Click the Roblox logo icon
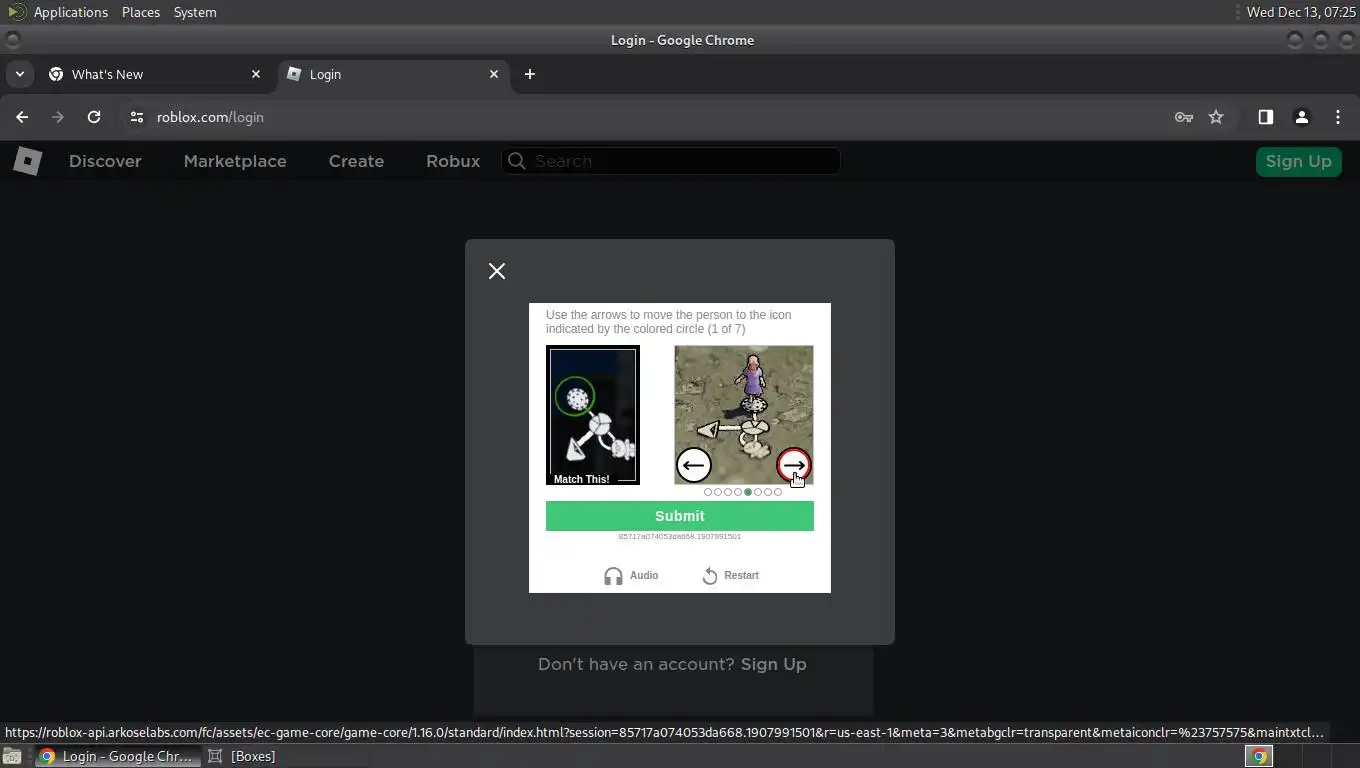 [x=27, y=161]
